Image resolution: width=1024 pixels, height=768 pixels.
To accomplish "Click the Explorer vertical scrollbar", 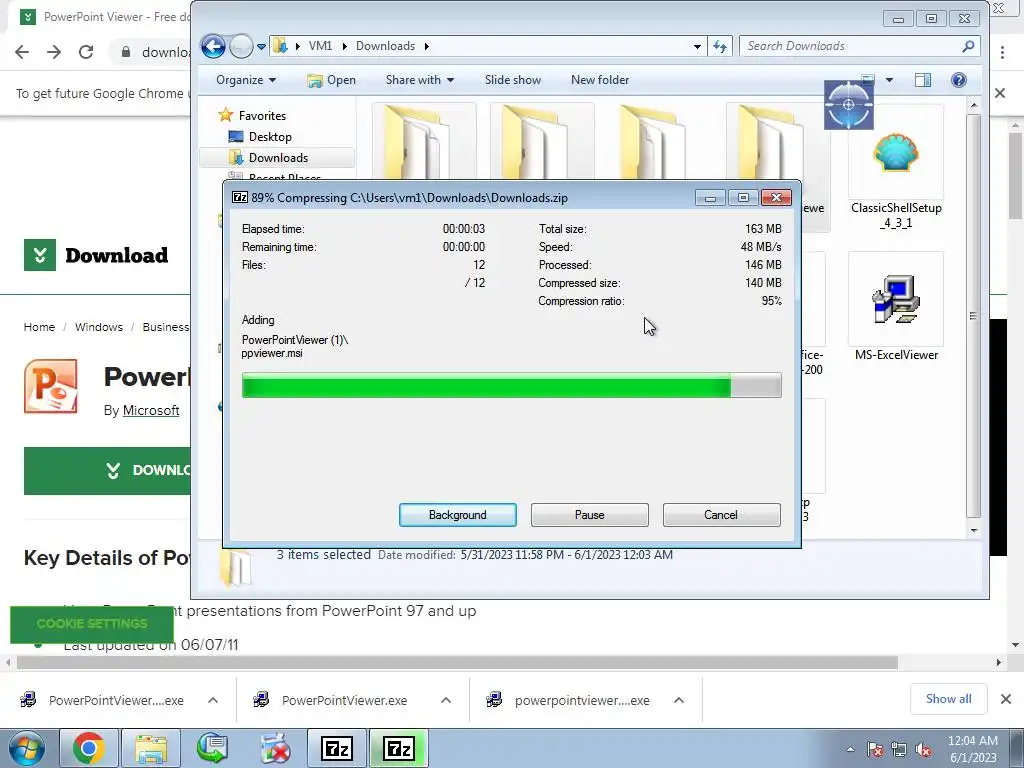I will click(x=974, y=316).
